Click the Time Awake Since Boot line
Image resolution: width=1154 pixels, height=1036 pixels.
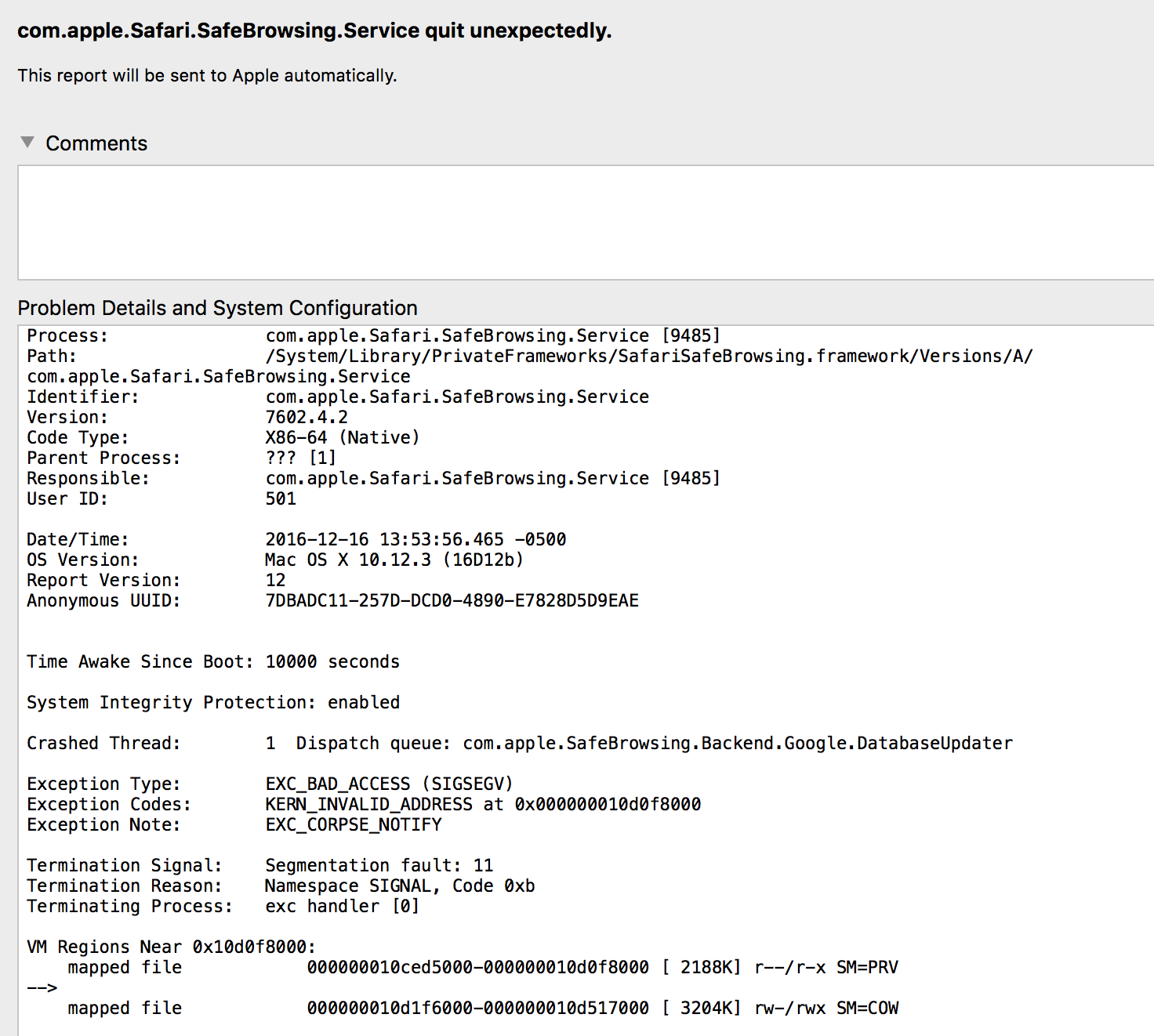(x=213, y=662)
